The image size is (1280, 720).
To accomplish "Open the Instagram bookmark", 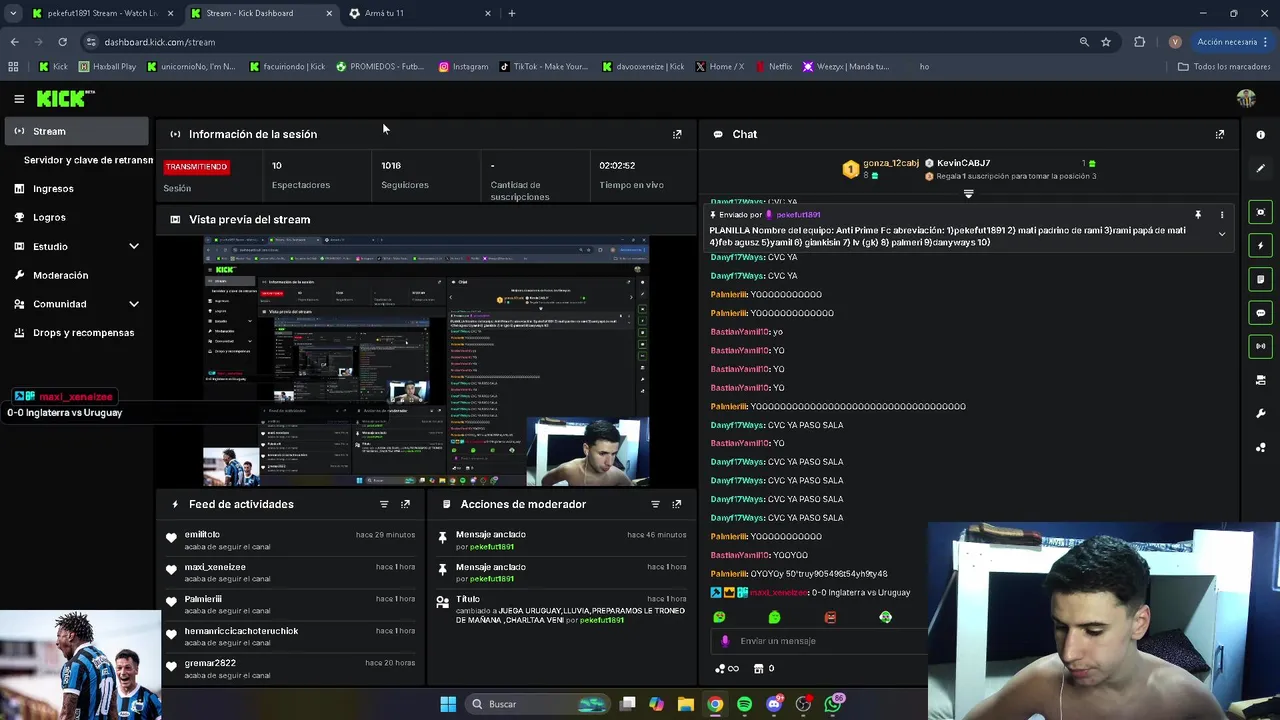I will click(463, 67).
